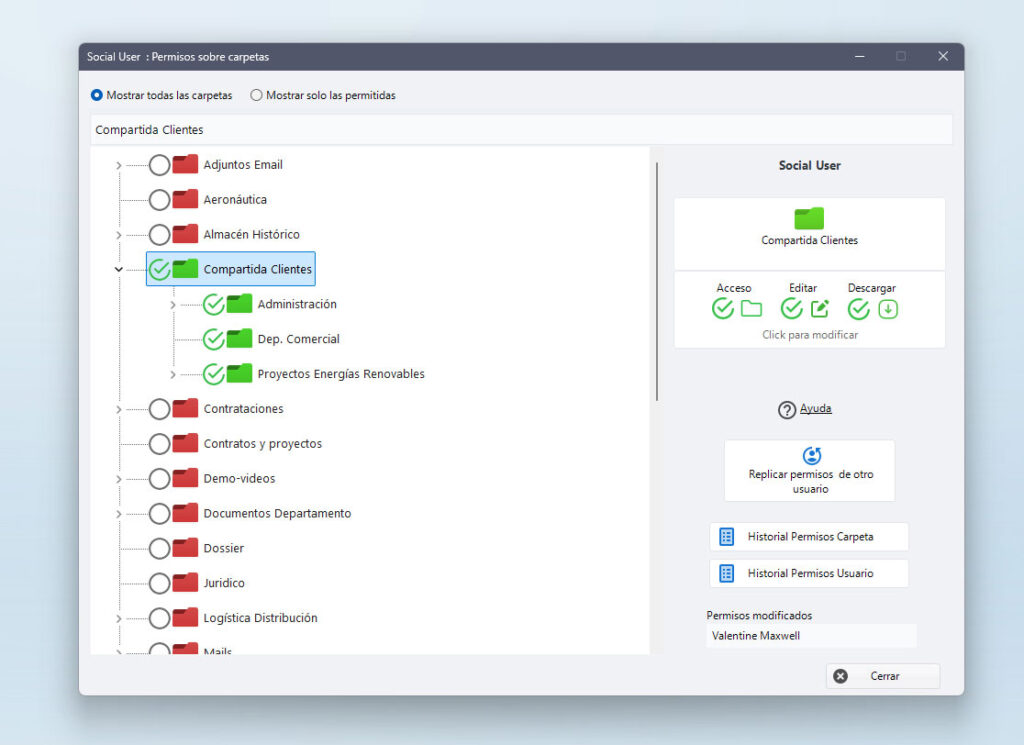Click the folder tree vertical scrollbar
This screenshot has width=1024, height=745.
click(657, 280)
